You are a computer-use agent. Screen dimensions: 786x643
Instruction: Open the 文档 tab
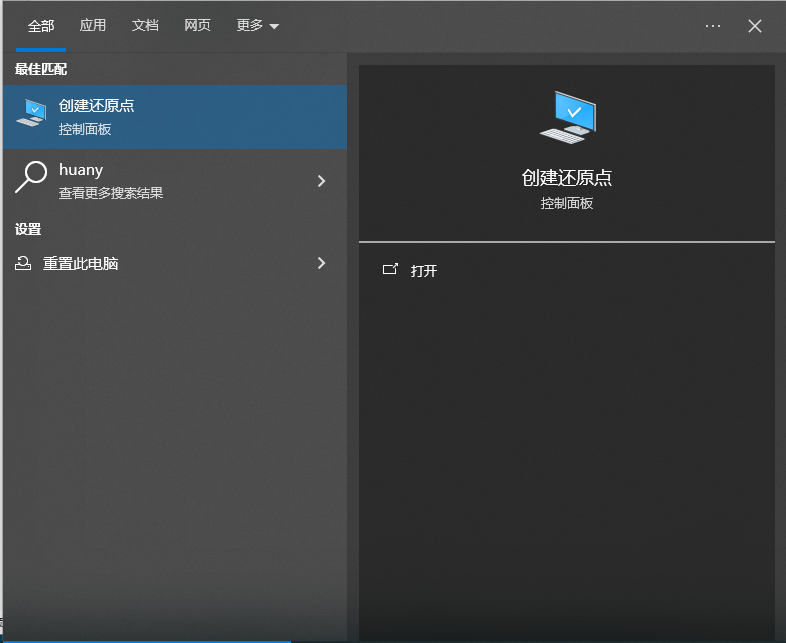click(145, 26)
